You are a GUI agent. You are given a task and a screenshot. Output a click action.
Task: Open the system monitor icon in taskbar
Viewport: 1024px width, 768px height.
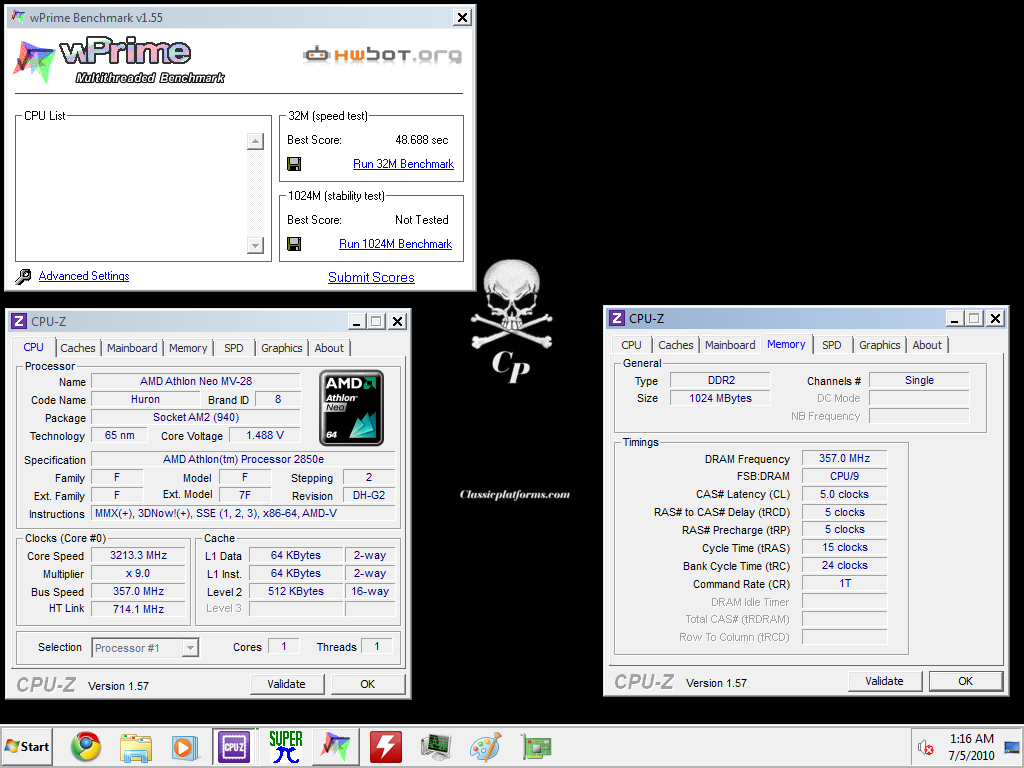[x=436, y=747]
